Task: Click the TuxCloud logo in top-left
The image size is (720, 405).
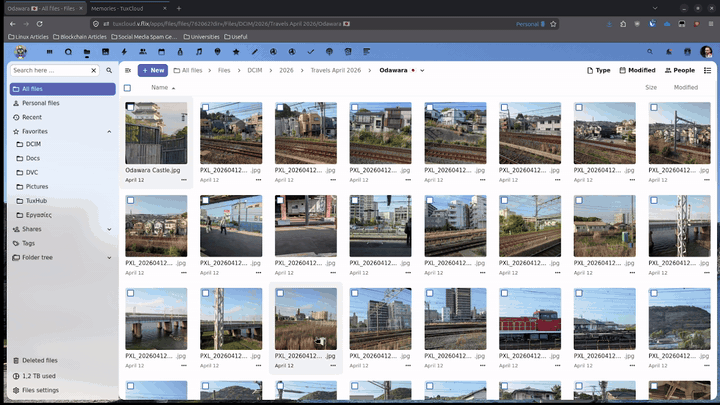Action: point(21,52)
